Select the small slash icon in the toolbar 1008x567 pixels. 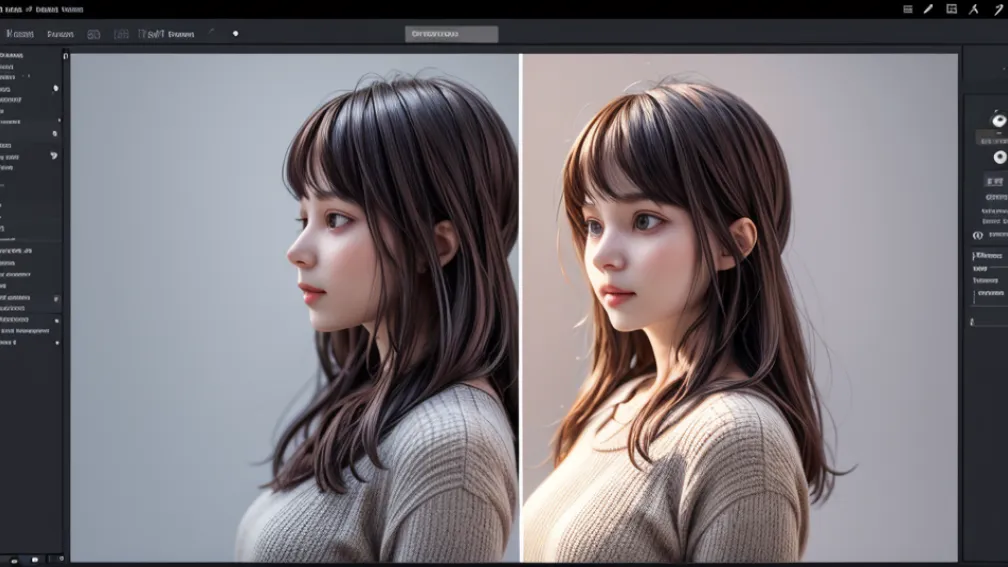(x=211, y=32)
